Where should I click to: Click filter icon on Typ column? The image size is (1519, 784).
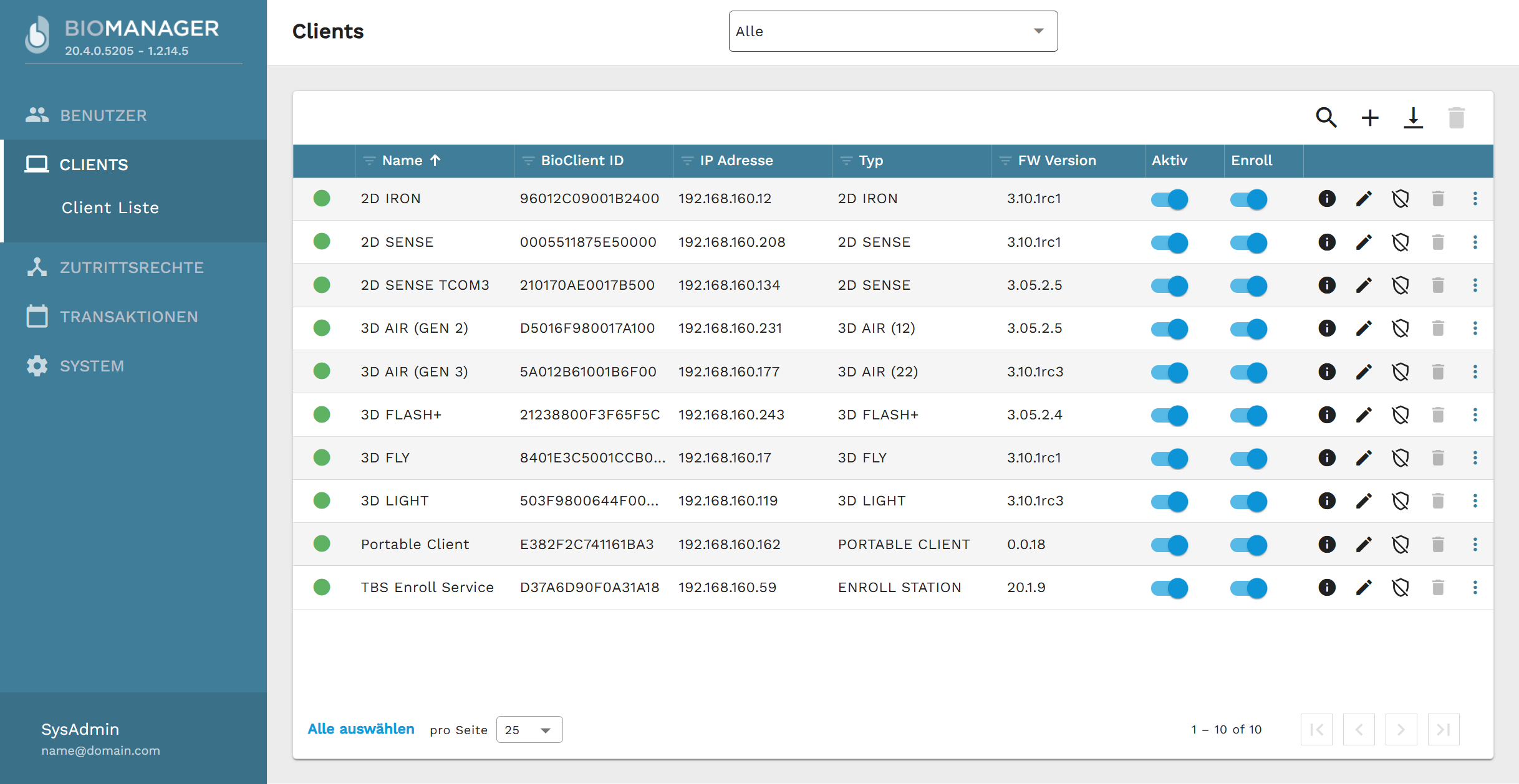846,161
